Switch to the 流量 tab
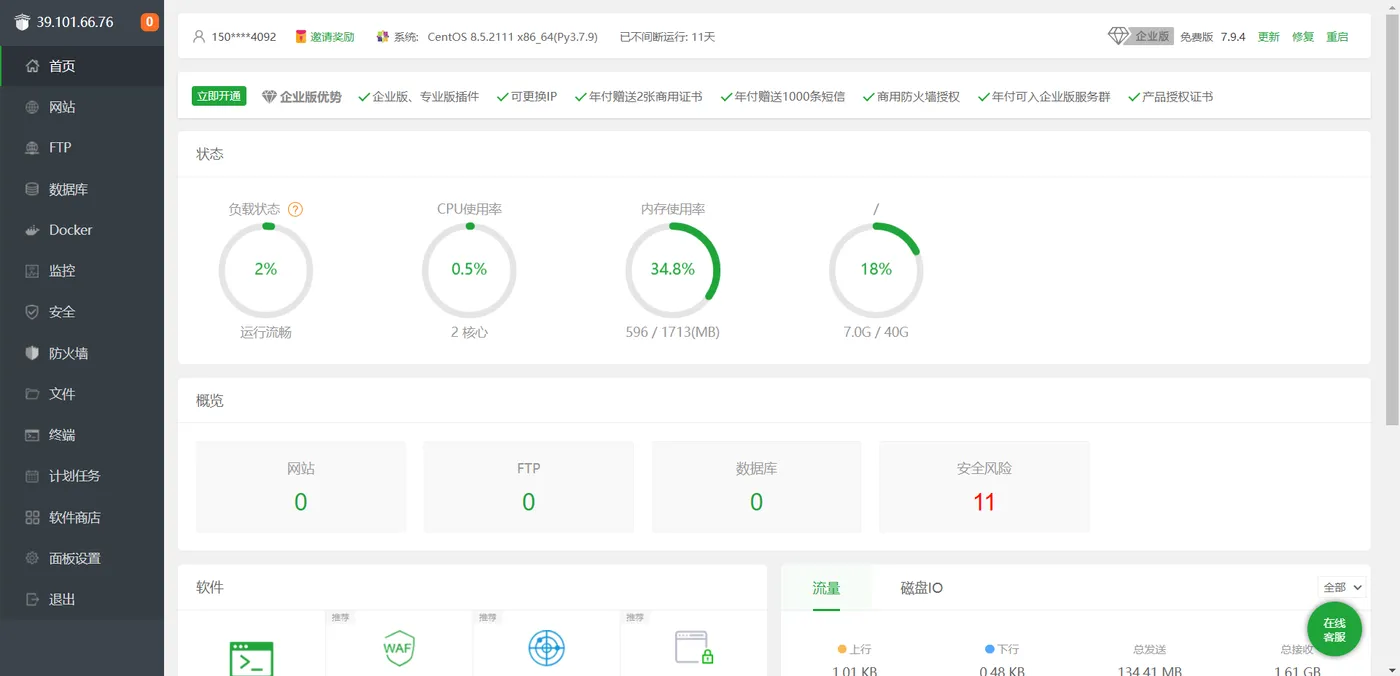This screenshot has height=676, width=1400. coord(826,588)
